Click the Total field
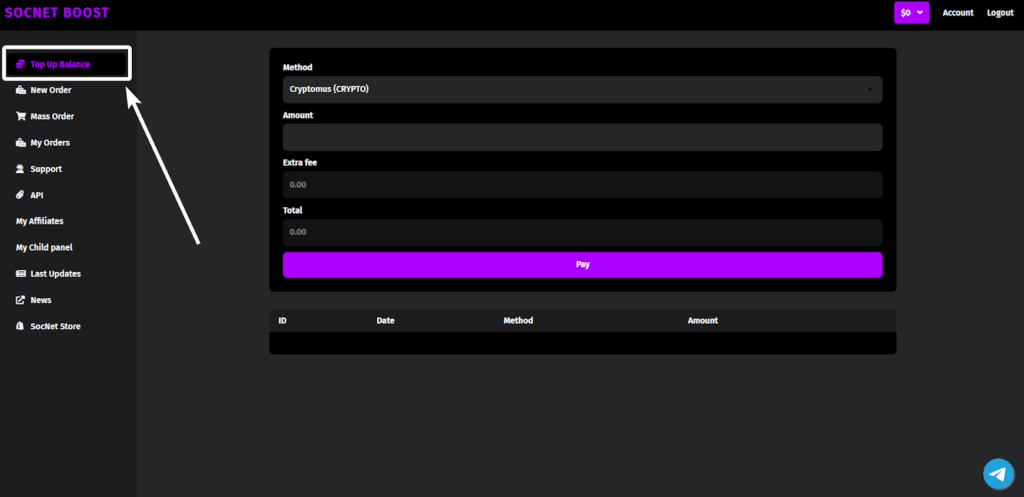This screenshot has width=1024, height=497. click(x=582, y=232)
